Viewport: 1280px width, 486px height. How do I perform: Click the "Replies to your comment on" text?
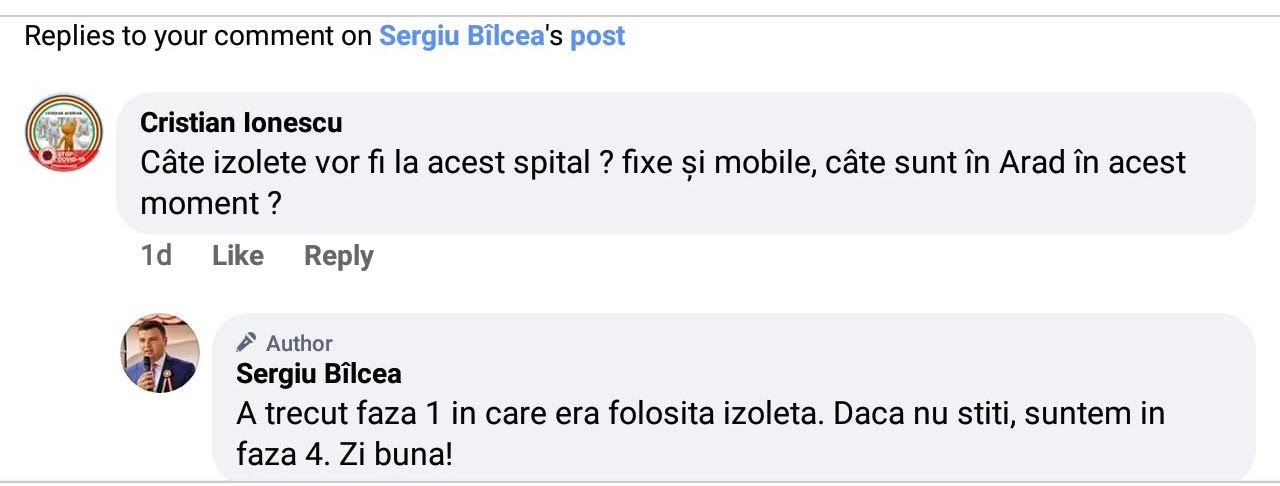(x=198, y=36)
